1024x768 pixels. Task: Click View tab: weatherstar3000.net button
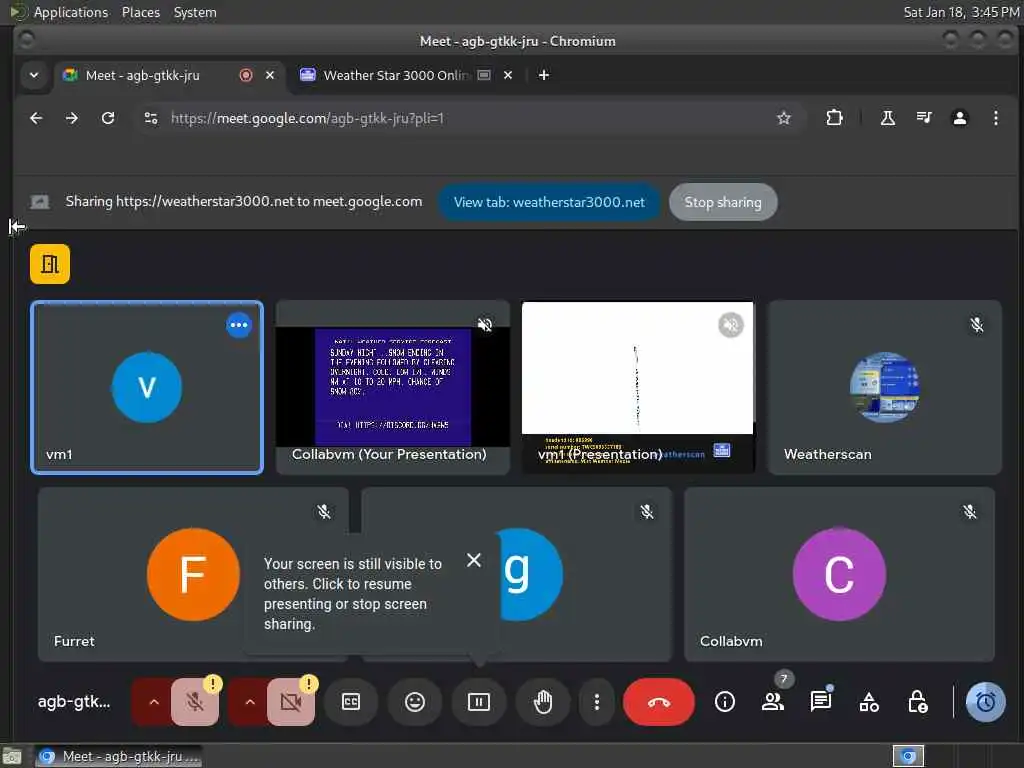click(549, 202)
